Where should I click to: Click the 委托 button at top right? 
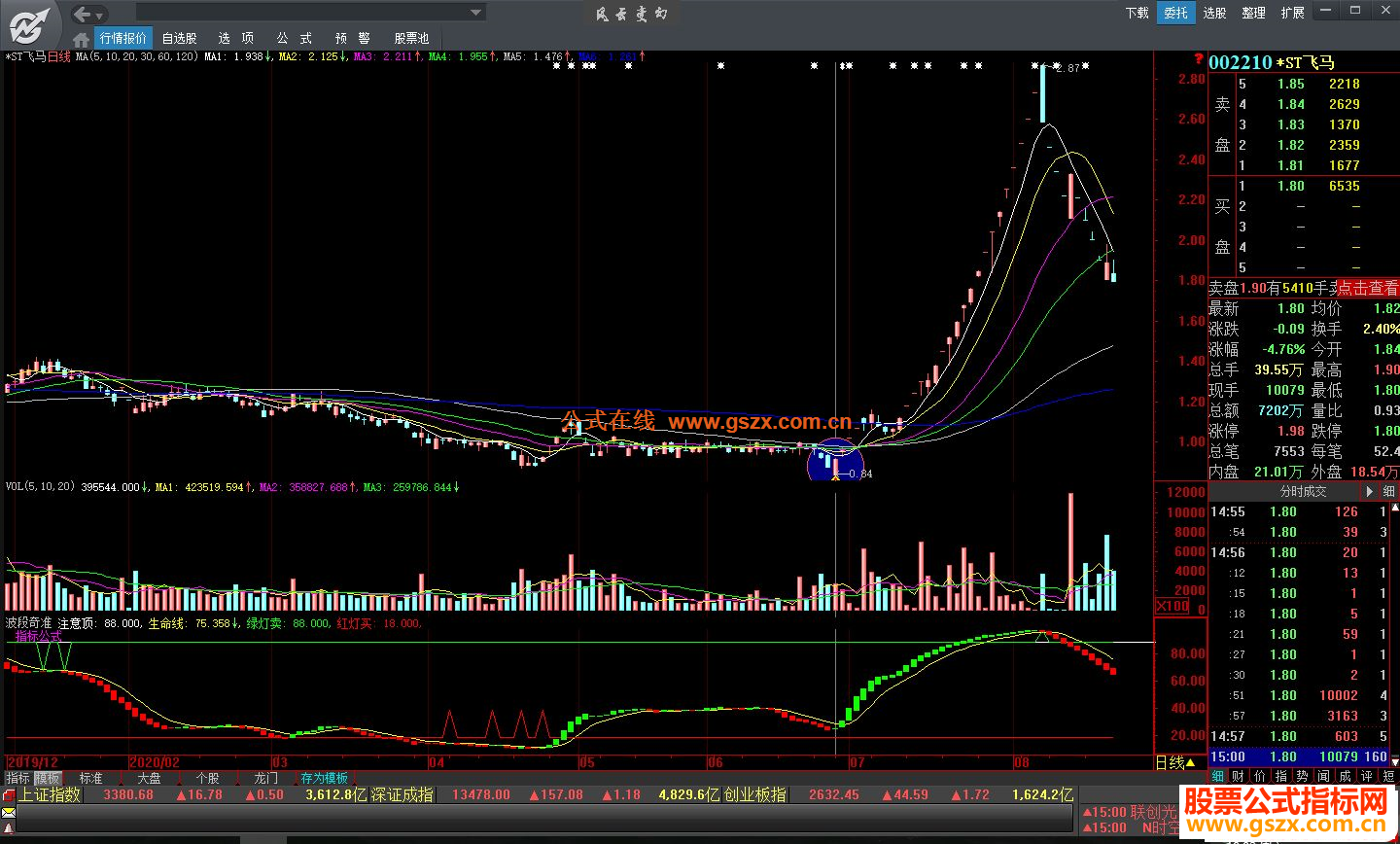1176,13
